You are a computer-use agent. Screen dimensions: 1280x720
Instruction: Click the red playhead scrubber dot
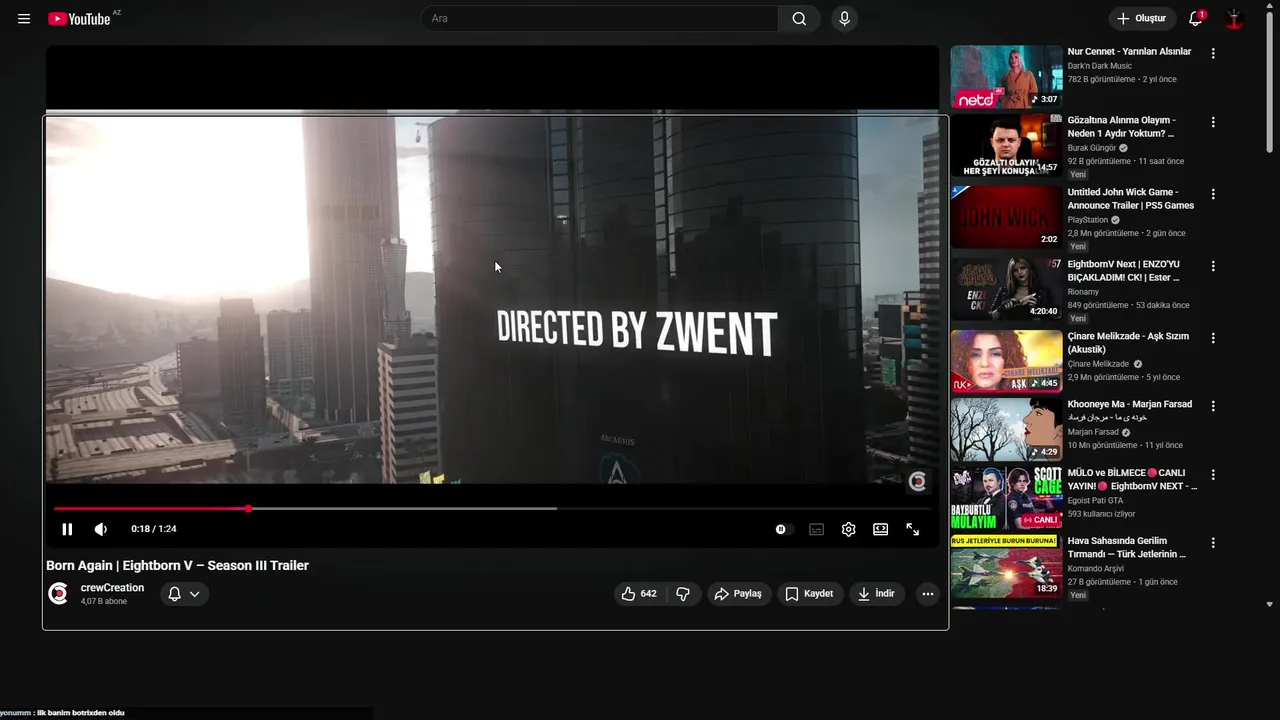[x=248, y=508]
